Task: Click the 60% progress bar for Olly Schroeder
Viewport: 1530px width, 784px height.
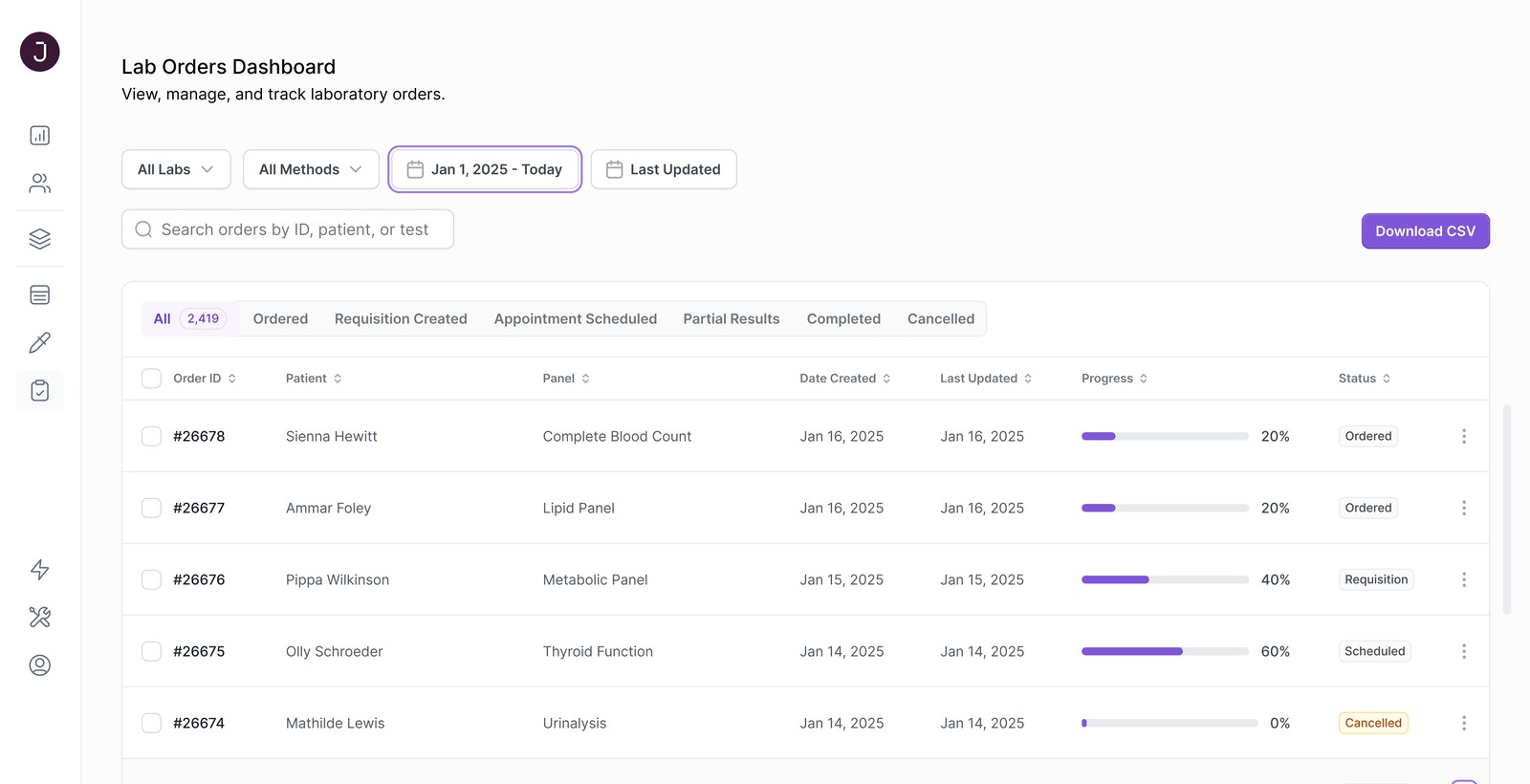Action: pyautogui.click(x=1165, y=651)
